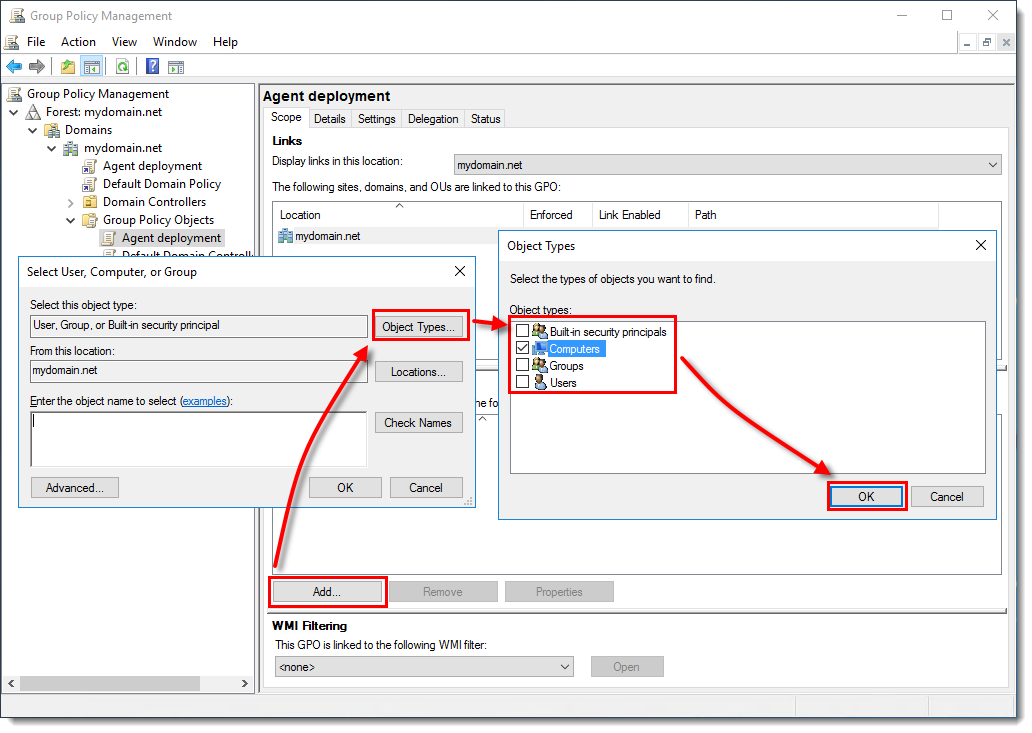
Task: Collapse the Group Policy Objects node
Action: 71,220
